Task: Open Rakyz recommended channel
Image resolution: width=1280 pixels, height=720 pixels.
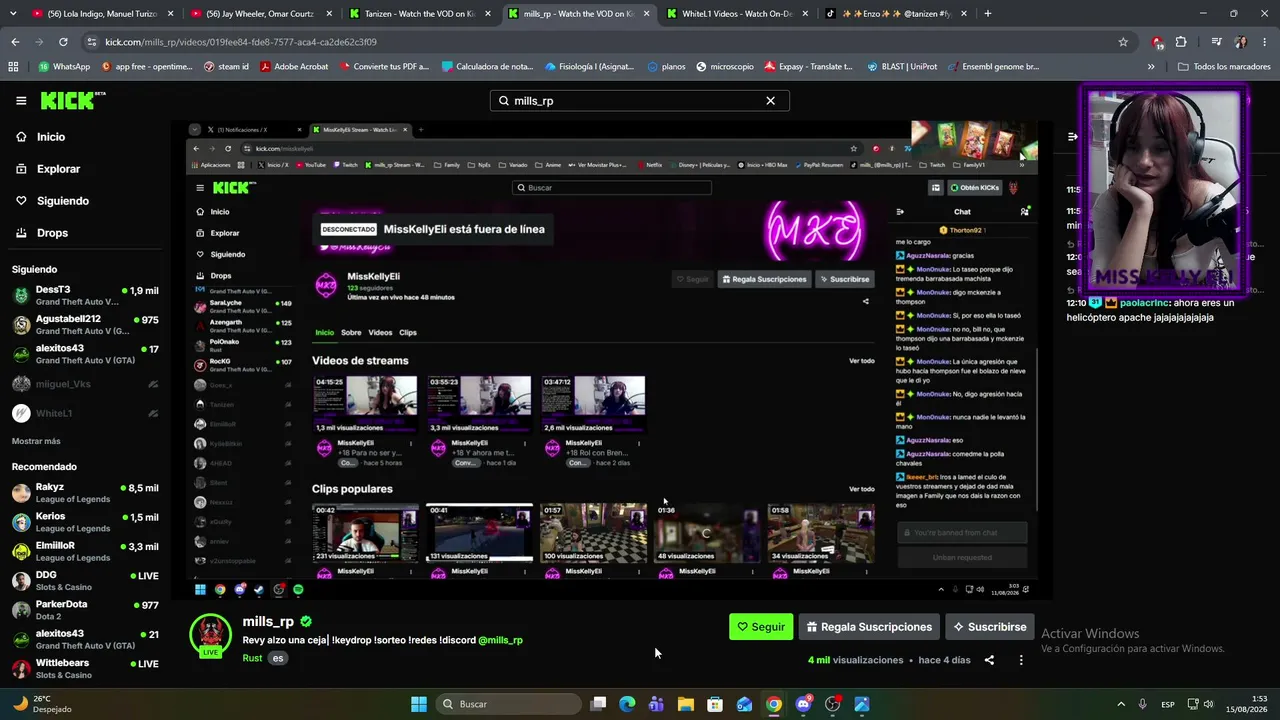Action: 85,493
